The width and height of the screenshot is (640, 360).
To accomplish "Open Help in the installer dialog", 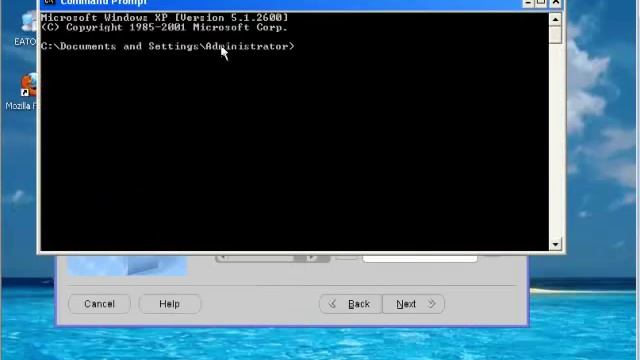I will coord(169,304).
